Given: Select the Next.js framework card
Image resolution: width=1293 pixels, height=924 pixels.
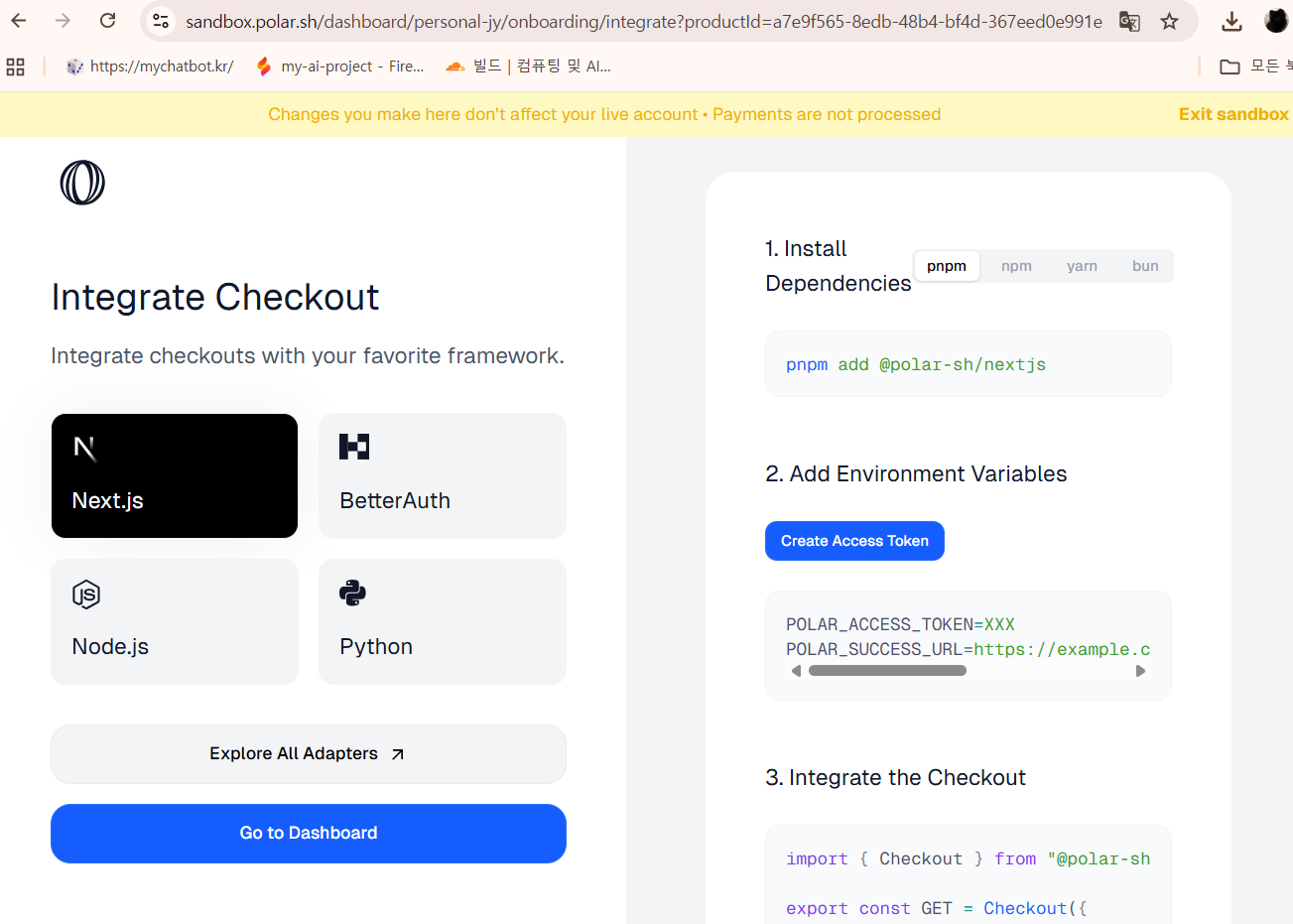Looking at the screenshot, I should coord(175,475).
